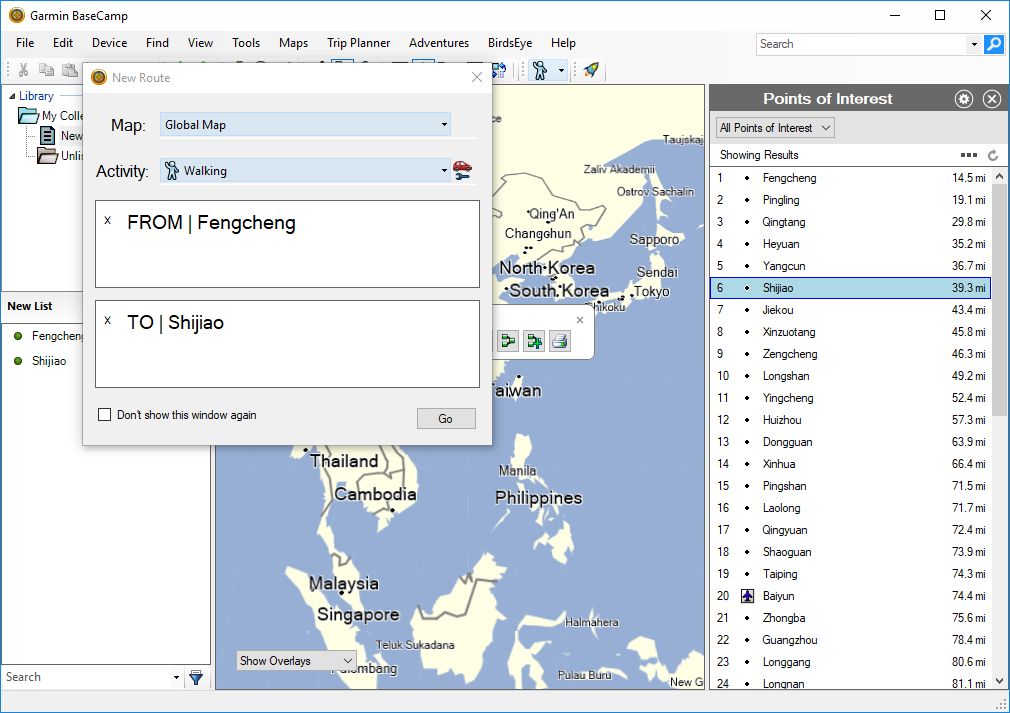Viewport: 1010px width, 713px height.
Task: Open the BirdsEye menu
Action: click(510, 43)
